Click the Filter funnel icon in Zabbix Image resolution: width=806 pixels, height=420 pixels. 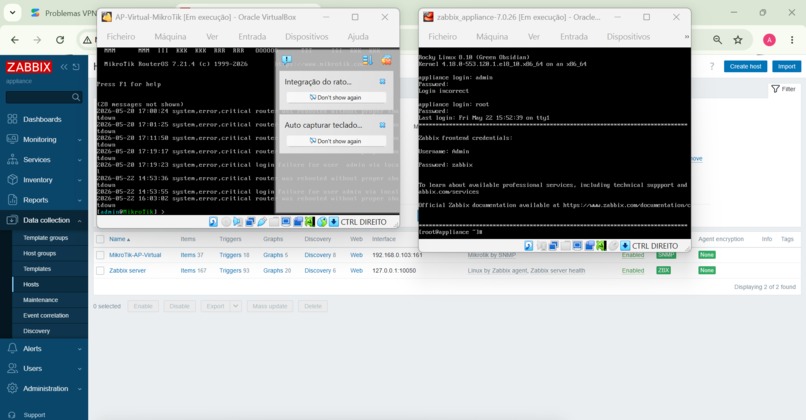click(x=775, y=89)
